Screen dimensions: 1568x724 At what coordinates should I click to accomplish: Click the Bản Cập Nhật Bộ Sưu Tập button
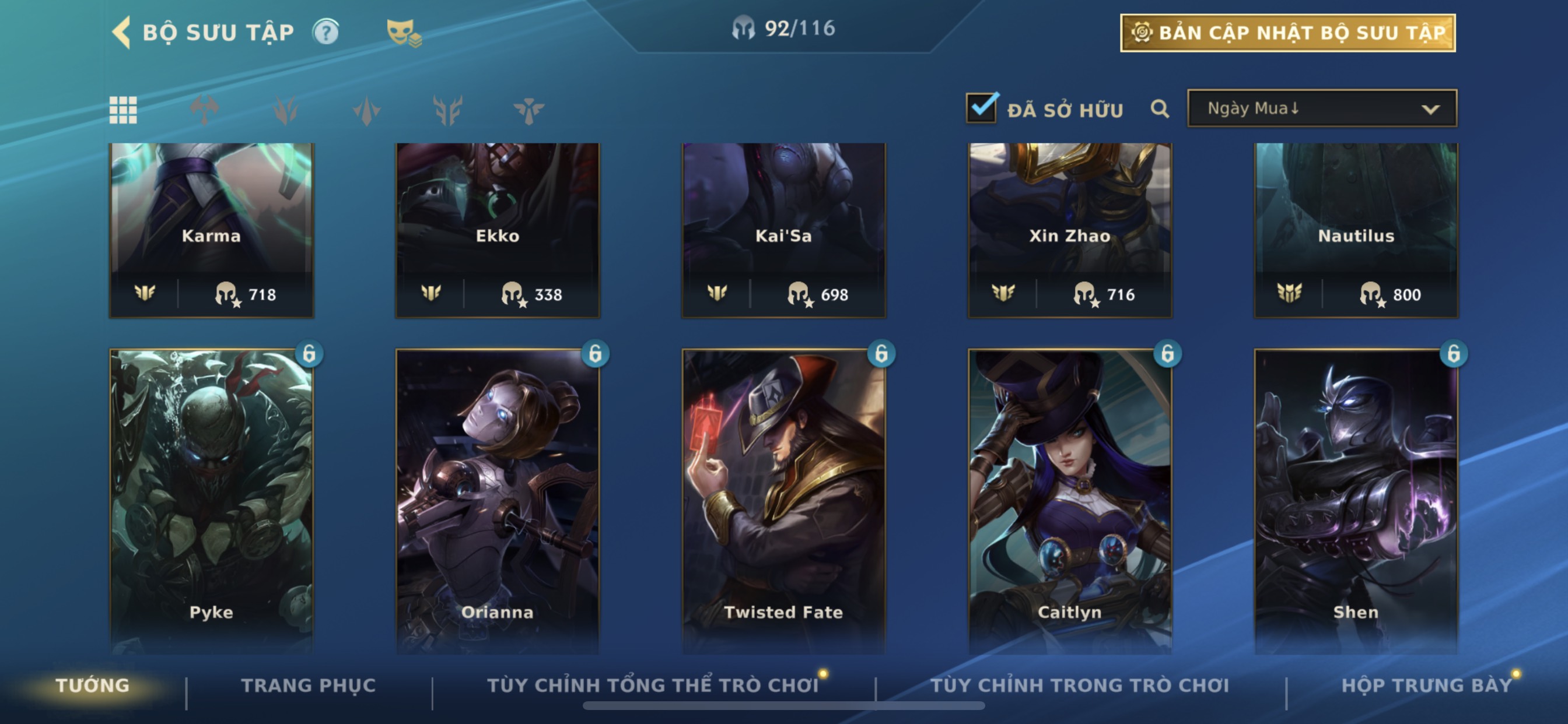click(x=1287, y=33)
